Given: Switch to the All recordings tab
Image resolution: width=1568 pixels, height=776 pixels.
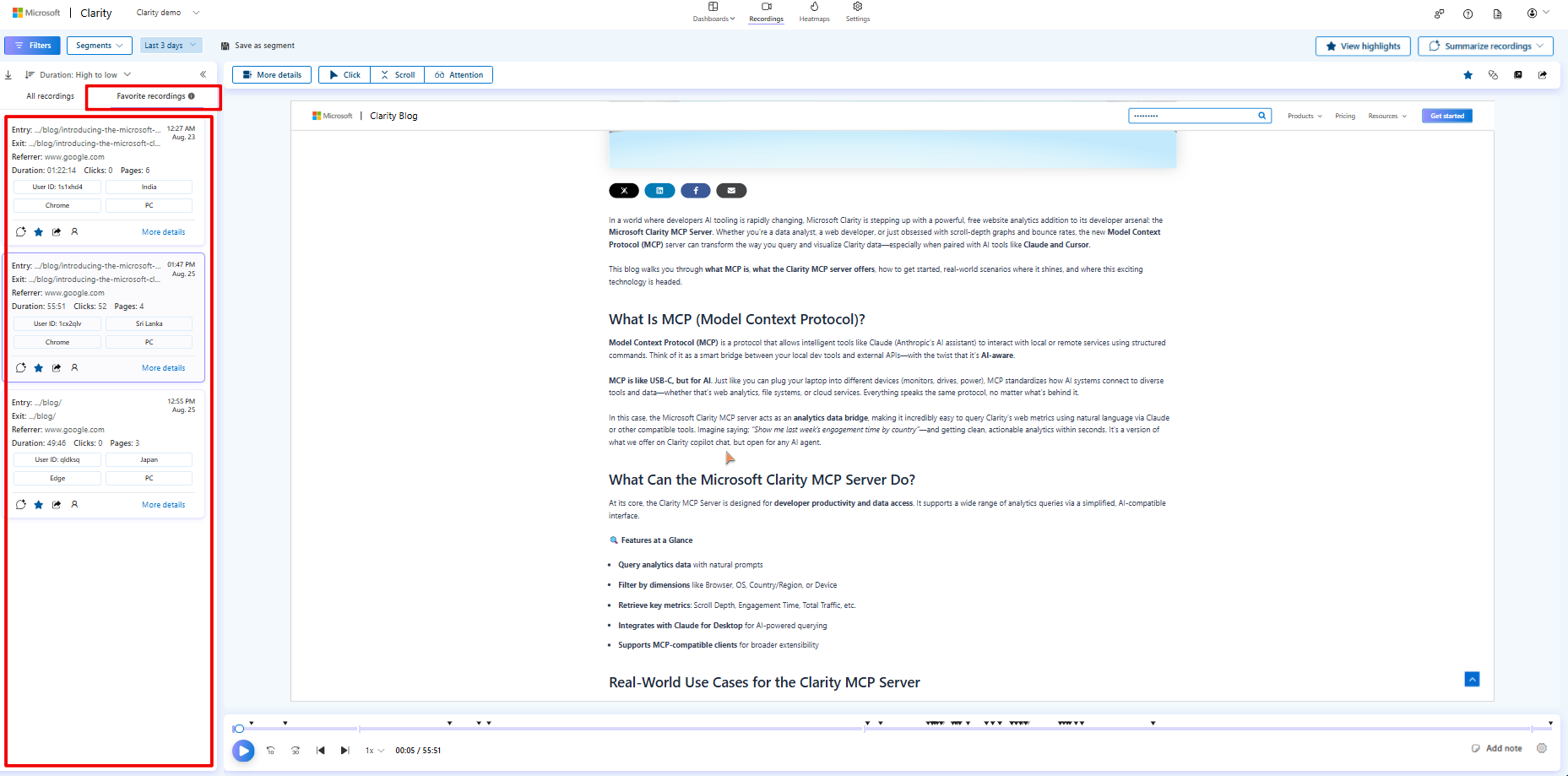Looking at the screenshot, I should (x=50, y=96).
